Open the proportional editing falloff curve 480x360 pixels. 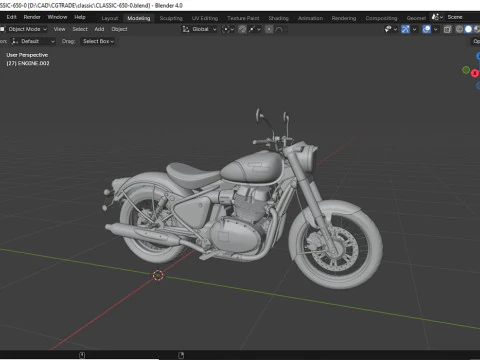(279, 29)
